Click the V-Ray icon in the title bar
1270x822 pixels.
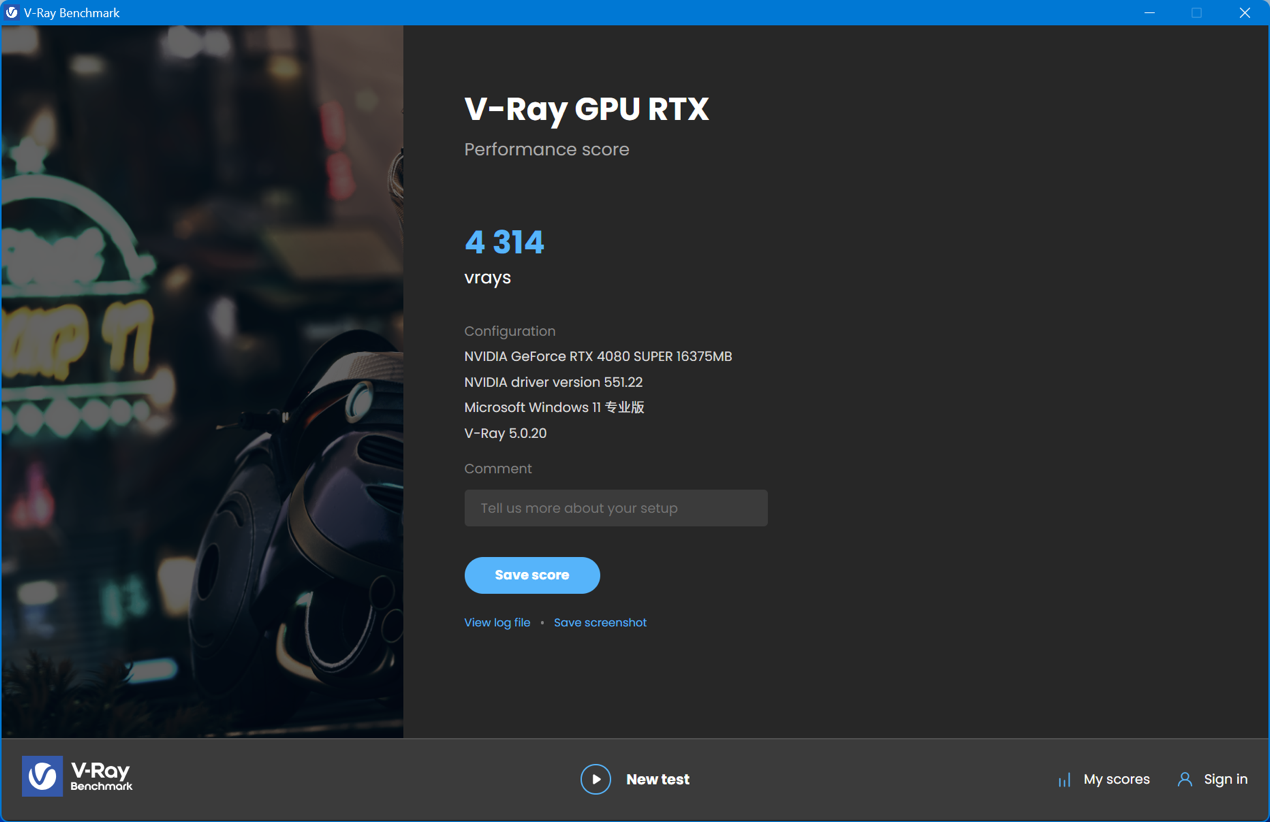pyautogui.click(x=11, y=12)
